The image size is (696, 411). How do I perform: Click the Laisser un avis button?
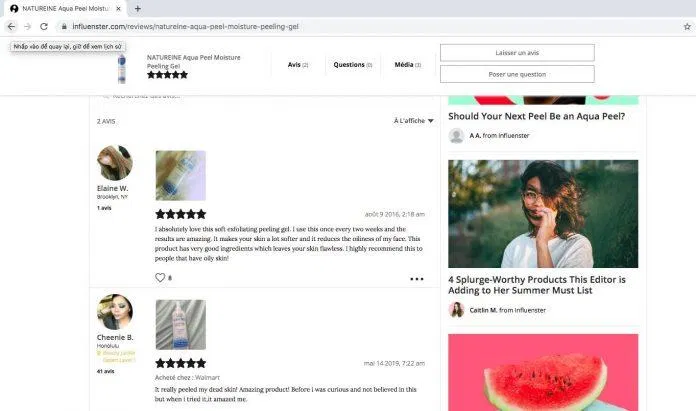tap(517, 53)
